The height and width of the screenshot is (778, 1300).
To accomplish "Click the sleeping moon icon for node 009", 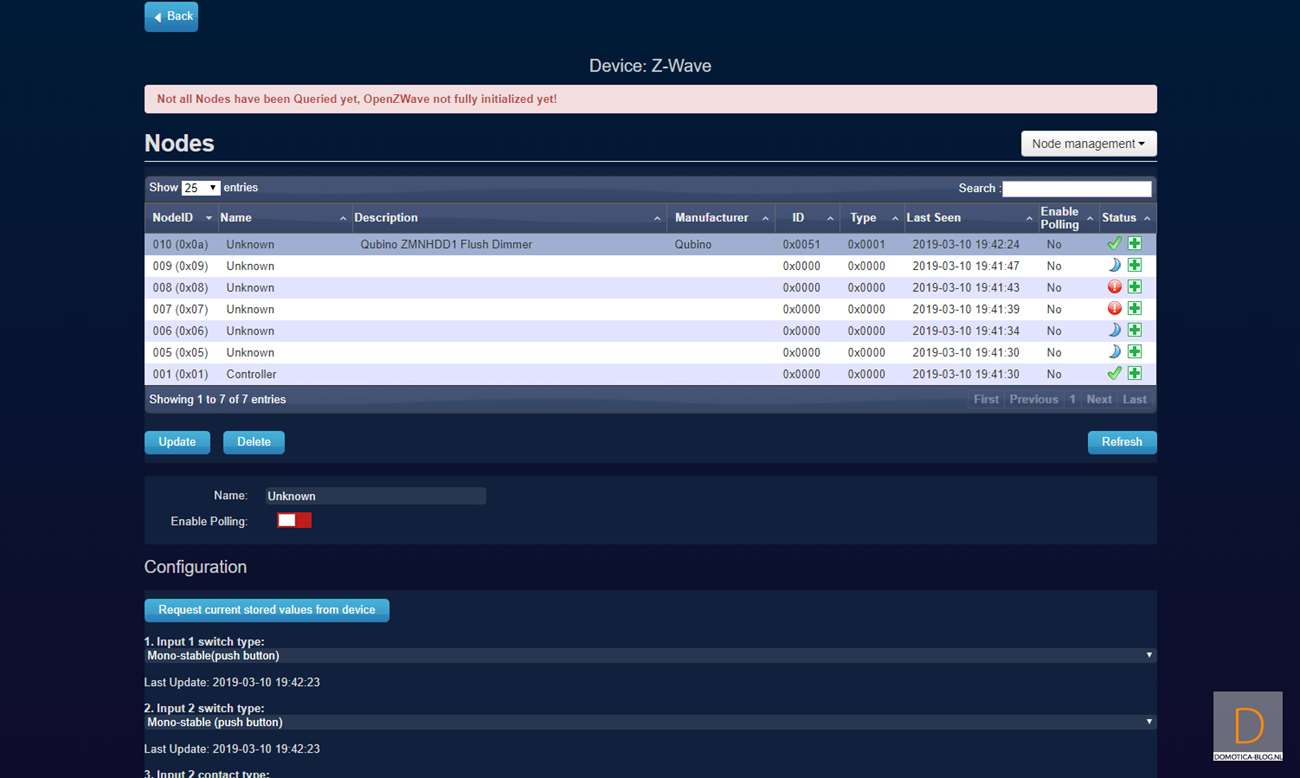I will pyautogui.click(x=1114, y=266).
